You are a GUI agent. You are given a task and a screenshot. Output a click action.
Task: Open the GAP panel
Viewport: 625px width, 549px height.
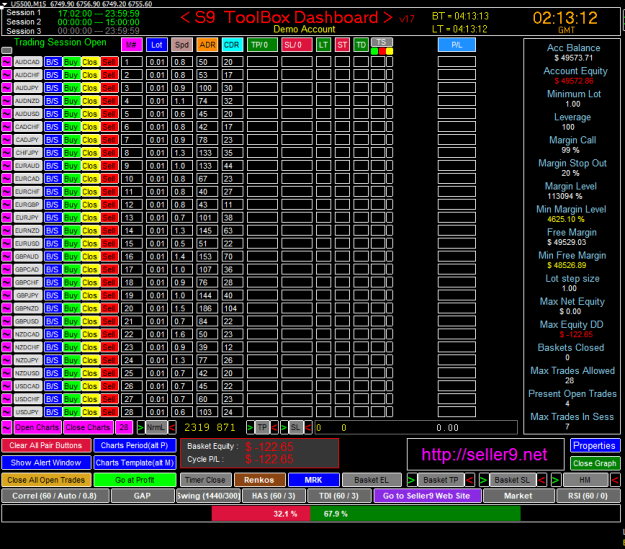(142, 496)
